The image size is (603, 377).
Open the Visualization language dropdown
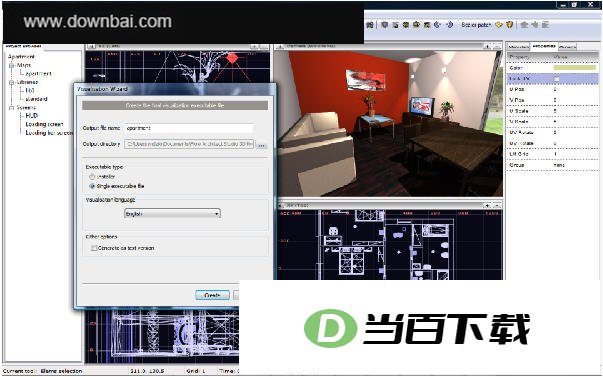coord(172,214)
